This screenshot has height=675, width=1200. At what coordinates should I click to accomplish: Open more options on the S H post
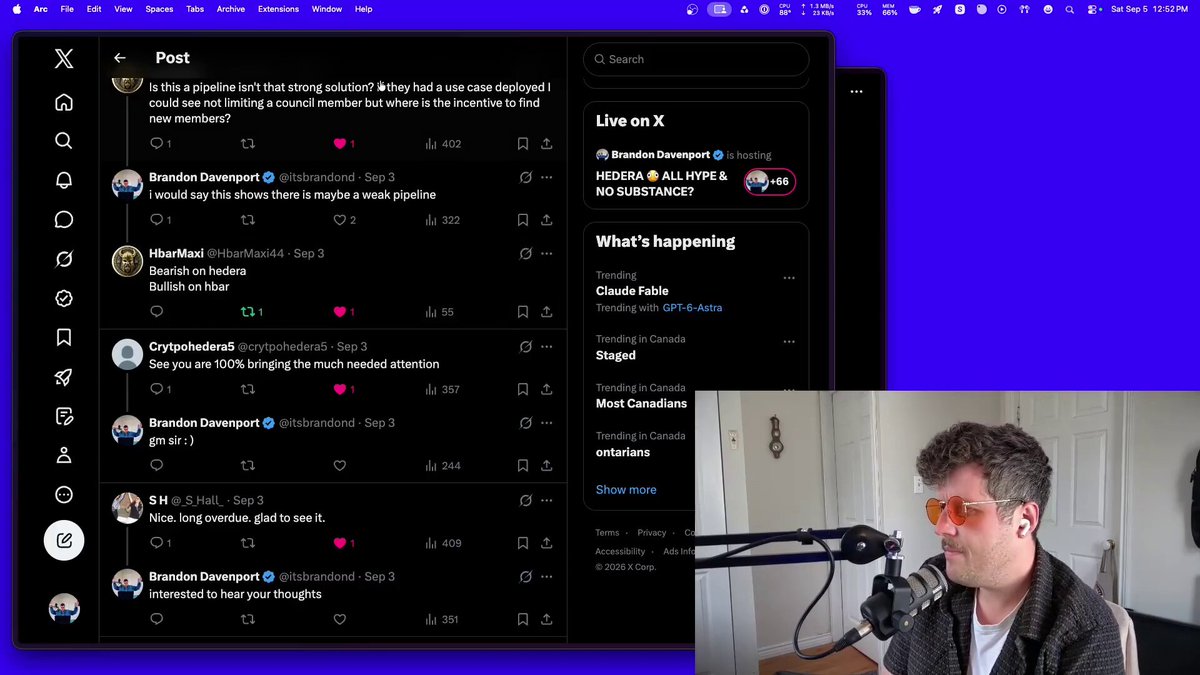(546, 500)
